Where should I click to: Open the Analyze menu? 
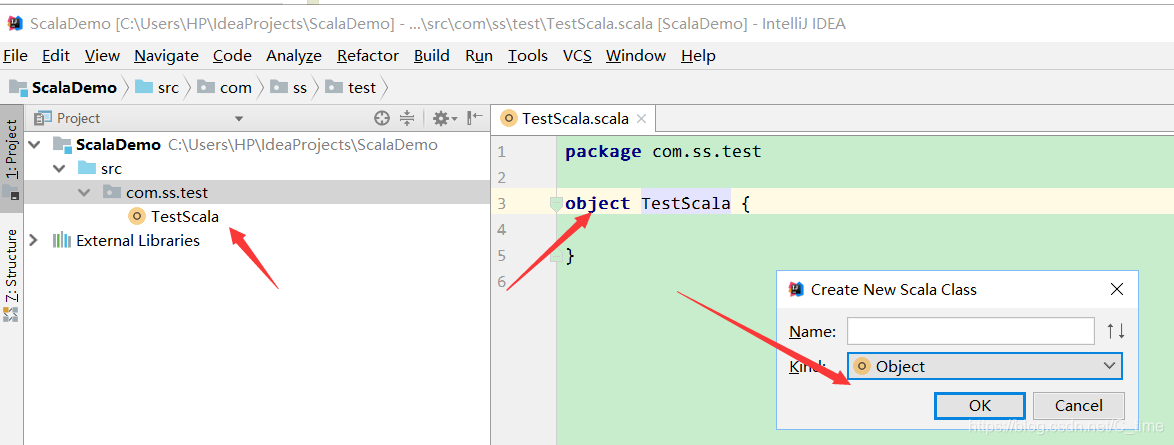(x=294, y=55)
